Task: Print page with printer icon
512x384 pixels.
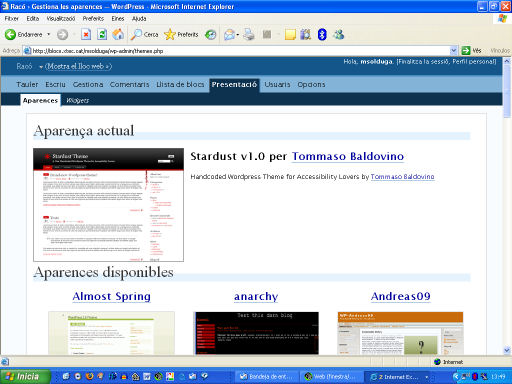Action: 249,34
